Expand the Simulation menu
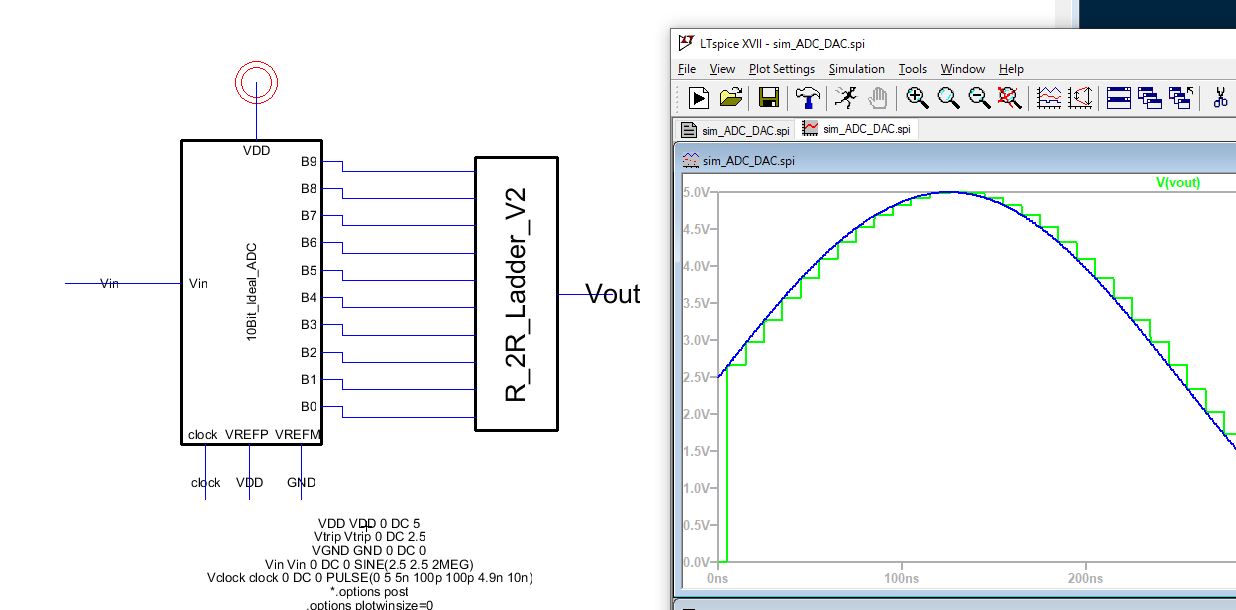The height and width of the screenshot is (610, 1236). click(856, 69)
